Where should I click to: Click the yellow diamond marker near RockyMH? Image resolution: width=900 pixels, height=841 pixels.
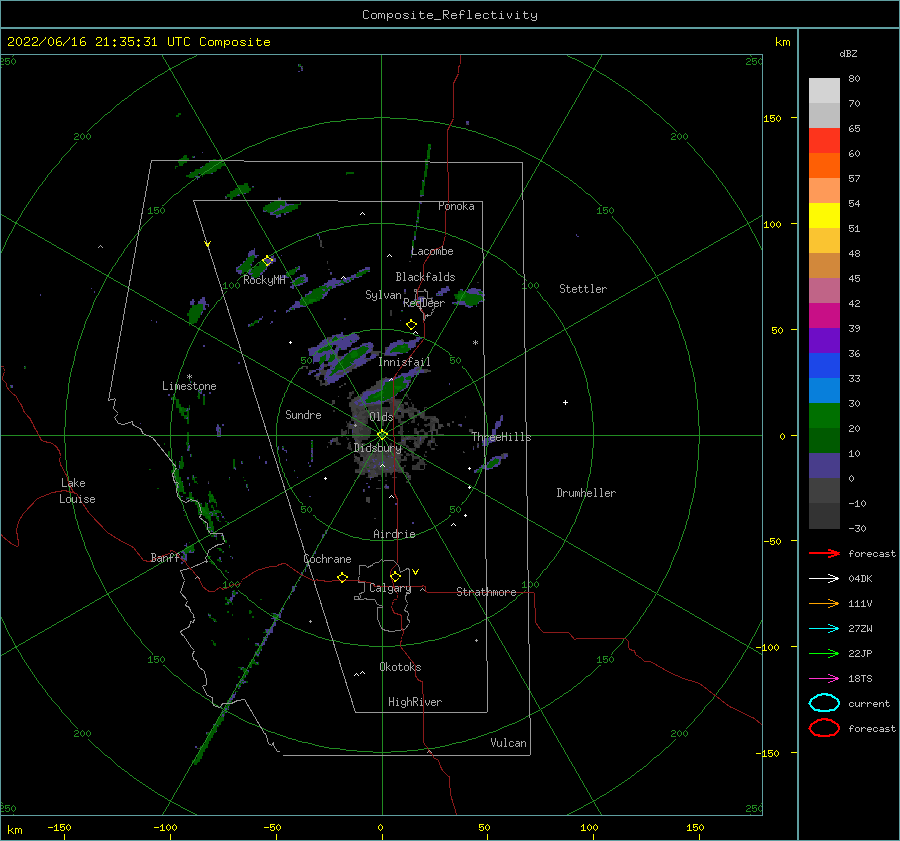(267, 260)
